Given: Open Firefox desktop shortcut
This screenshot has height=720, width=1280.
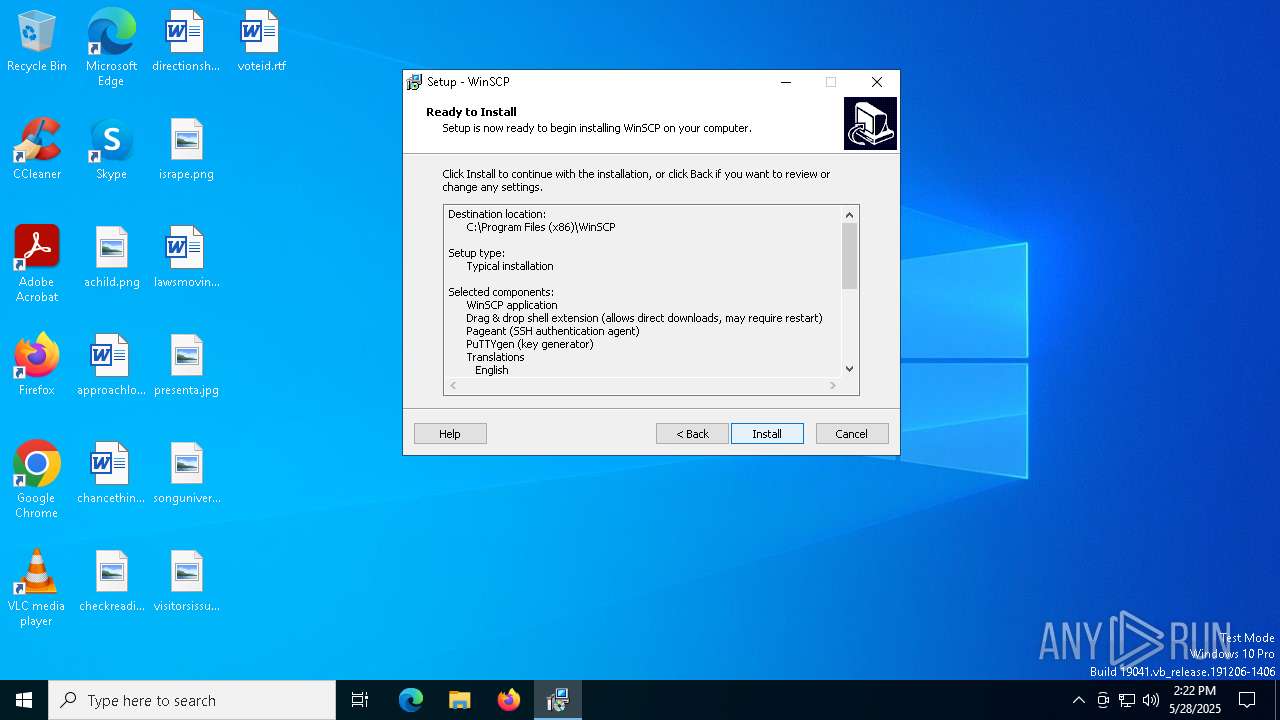Looking at the screenshot, I should (37, 365).
